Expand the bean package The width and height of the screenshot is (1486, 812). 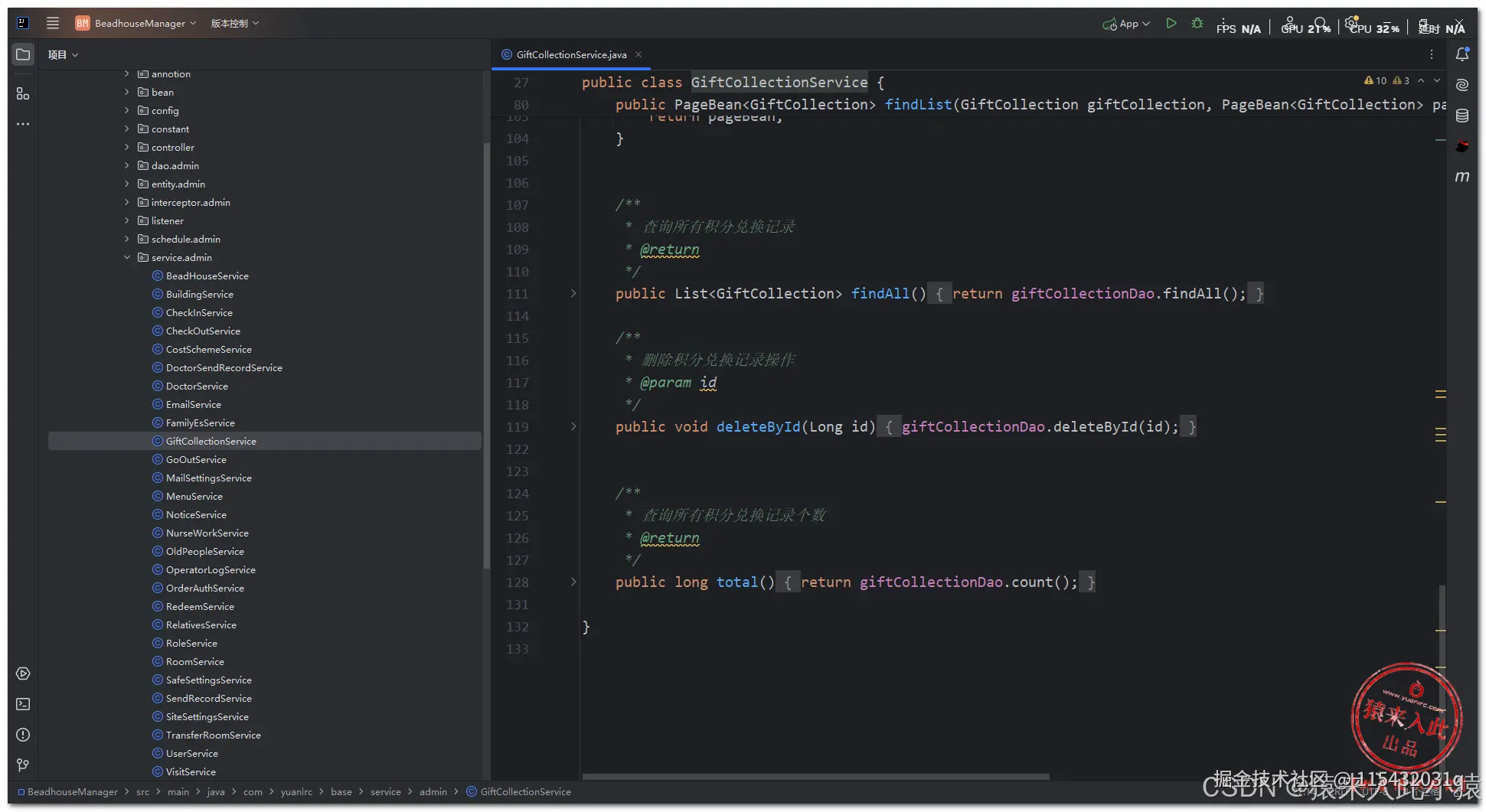pos(127,92)
